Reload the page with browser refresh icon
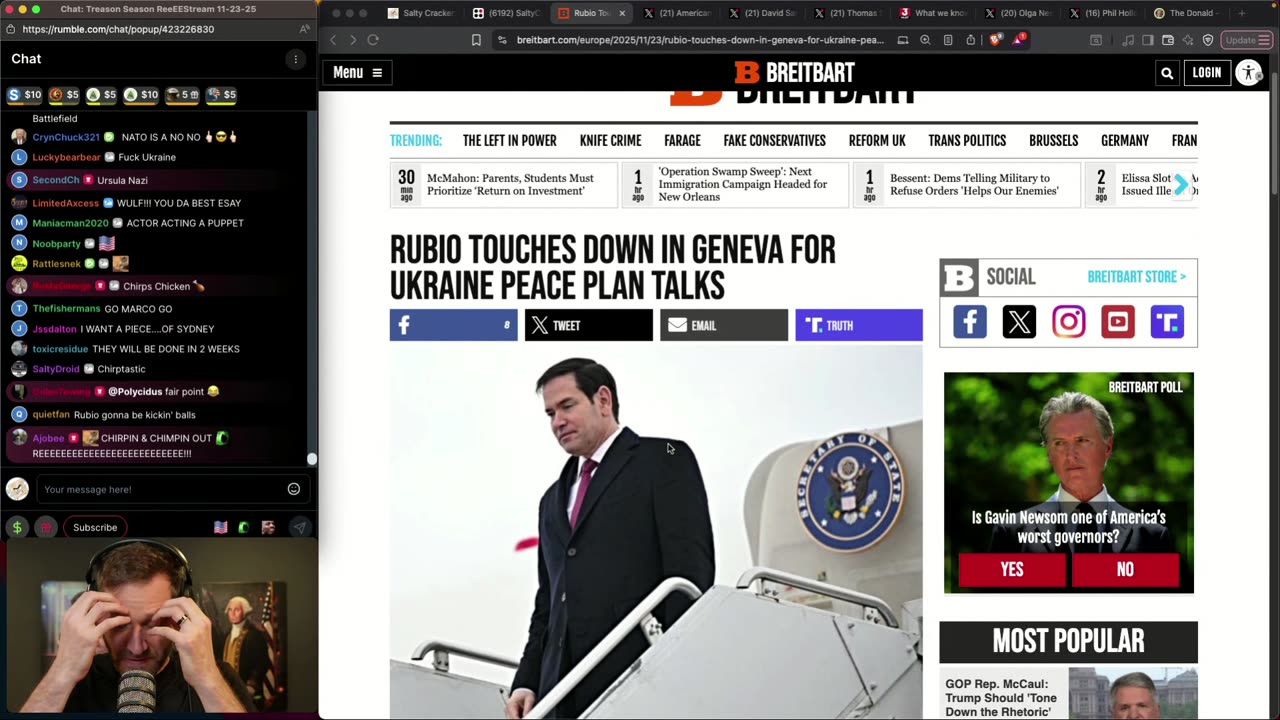This screenshot has width=1280, height=720. coord(373,40)
